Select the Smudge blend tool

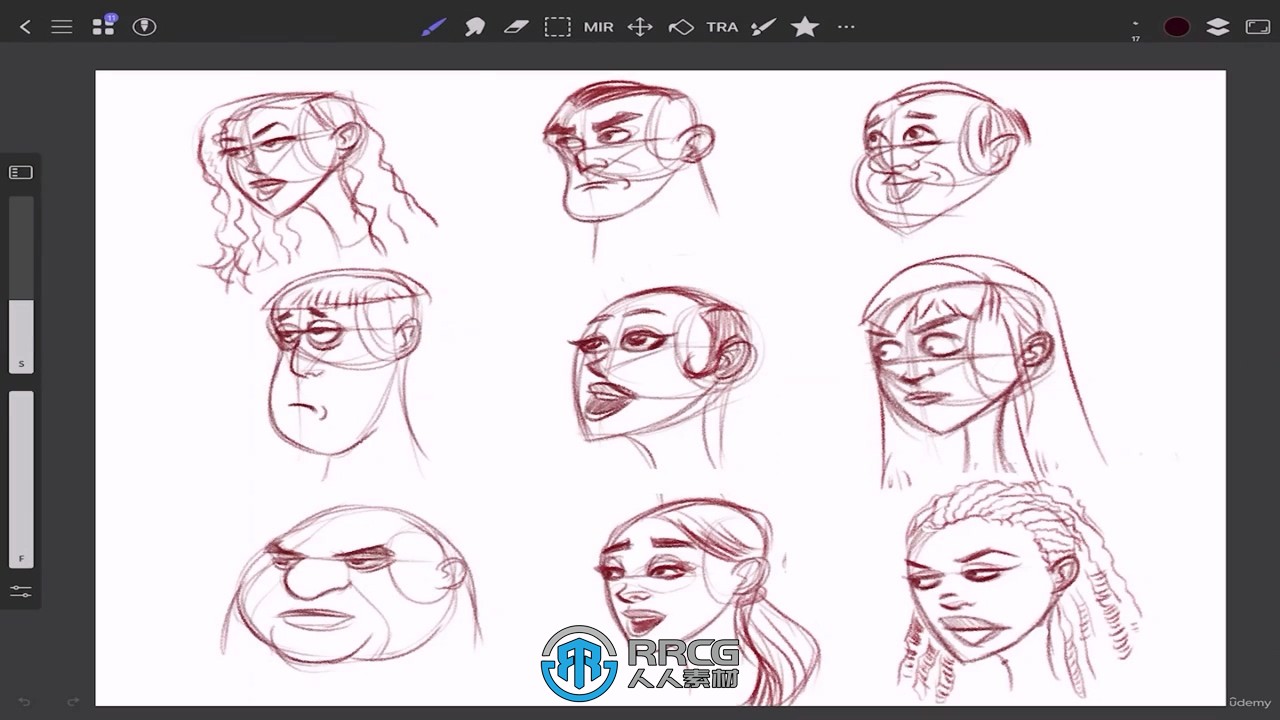[x=475, y=27]
